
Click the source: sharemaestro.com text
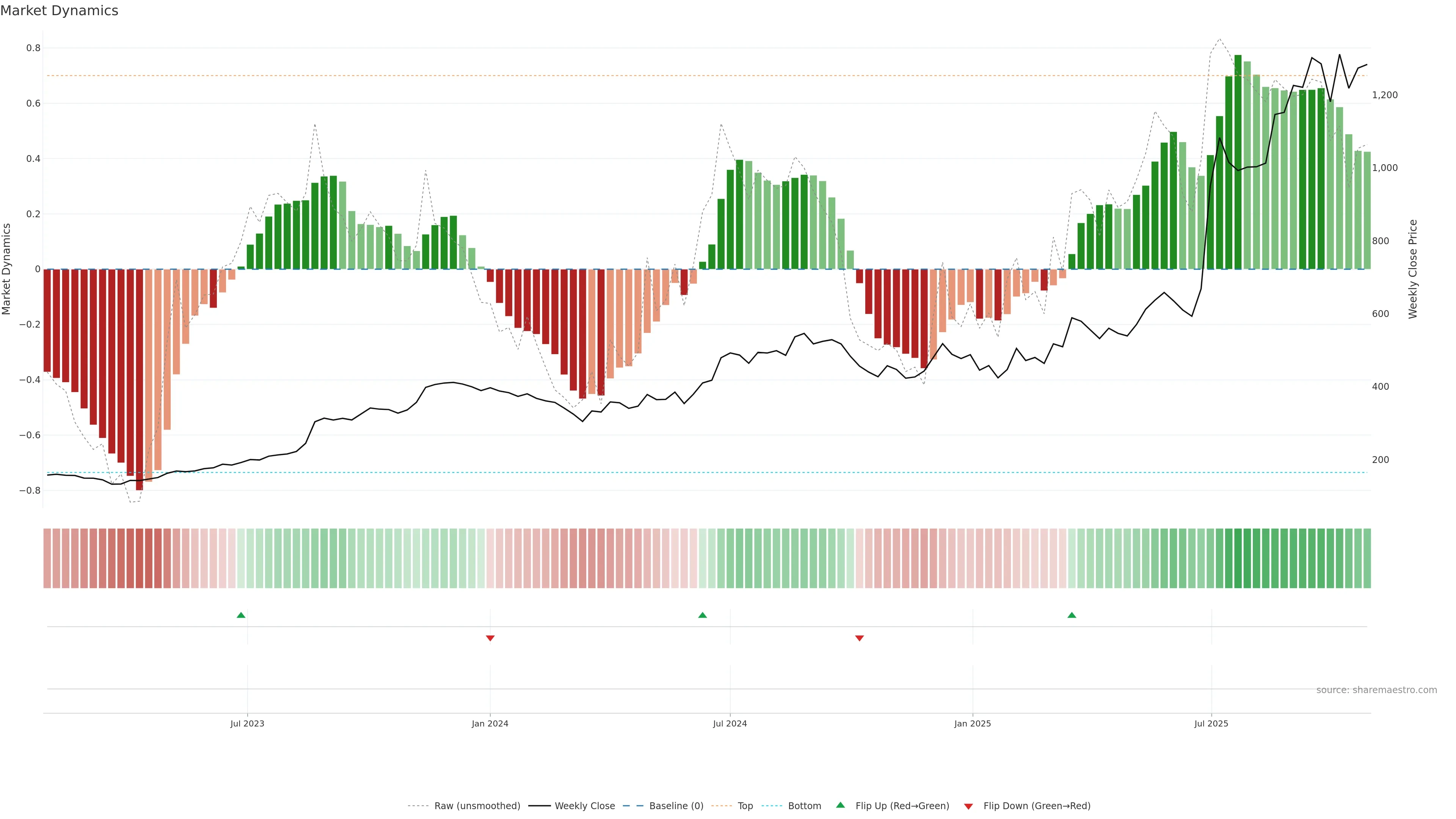[x=1376, y=690]
